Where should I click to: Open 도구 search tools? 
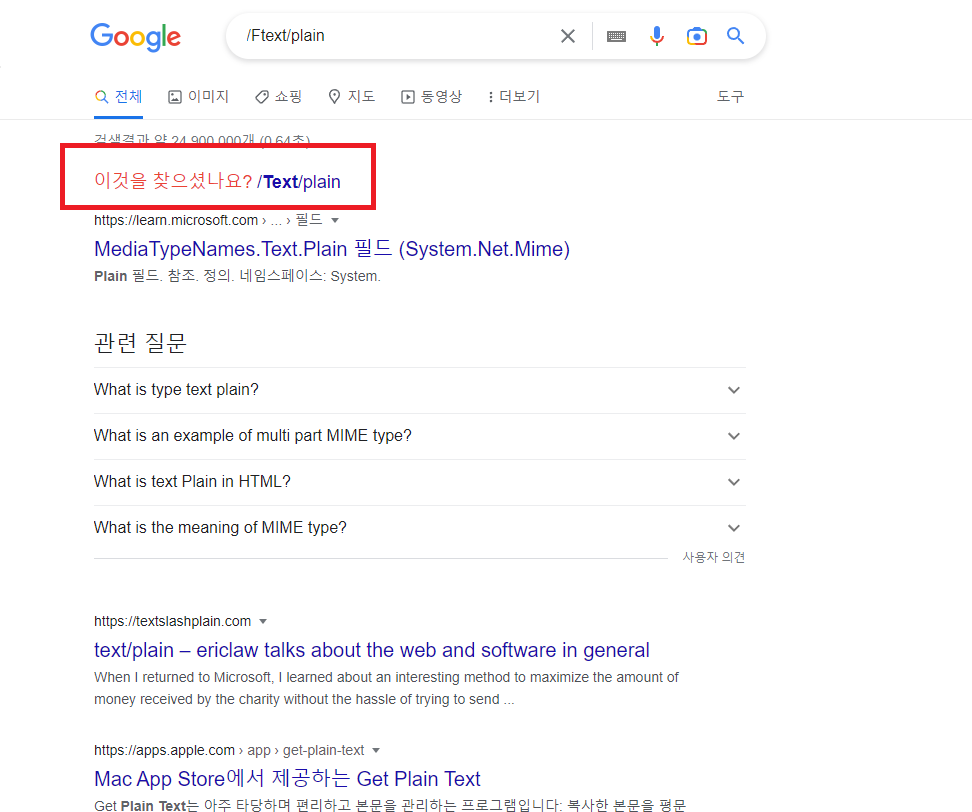[730, 97]
